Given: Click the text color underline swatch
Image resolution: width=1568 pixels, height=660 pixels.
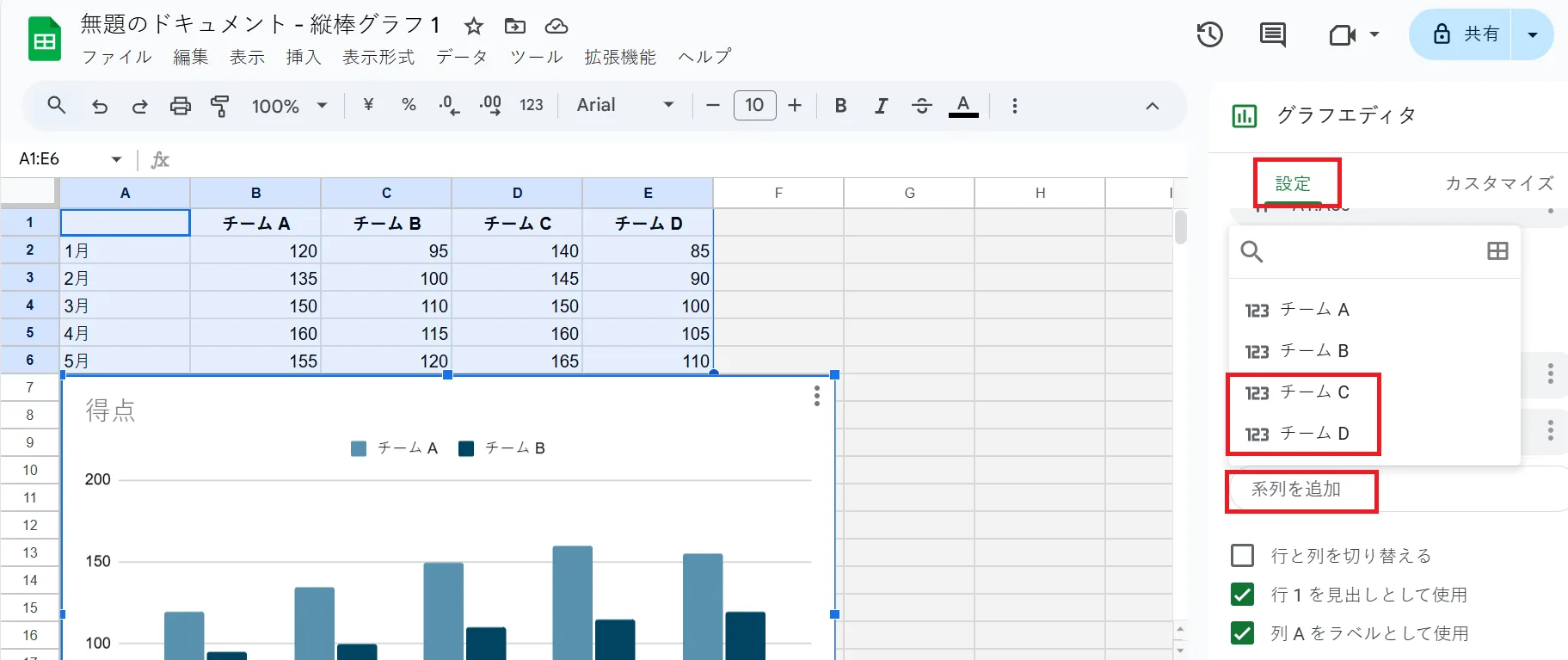Looking at the screenshot, I should [x=962, y=106].
